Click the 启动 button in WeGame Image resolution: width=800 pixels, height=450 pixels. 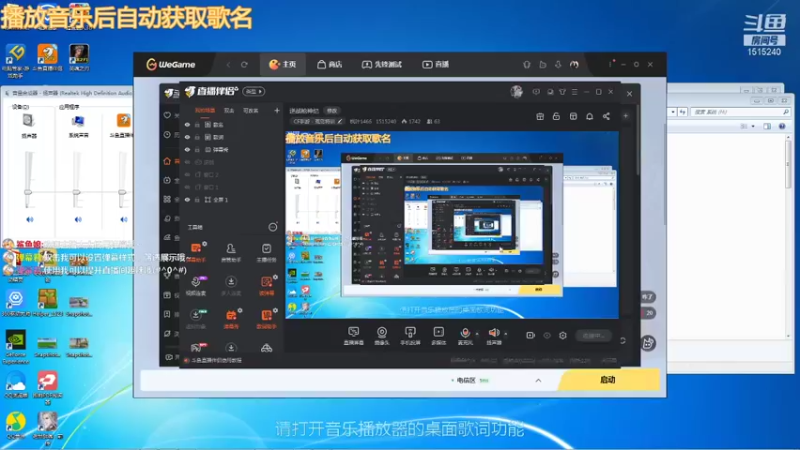pyautogui.click(x=608, y=380)
